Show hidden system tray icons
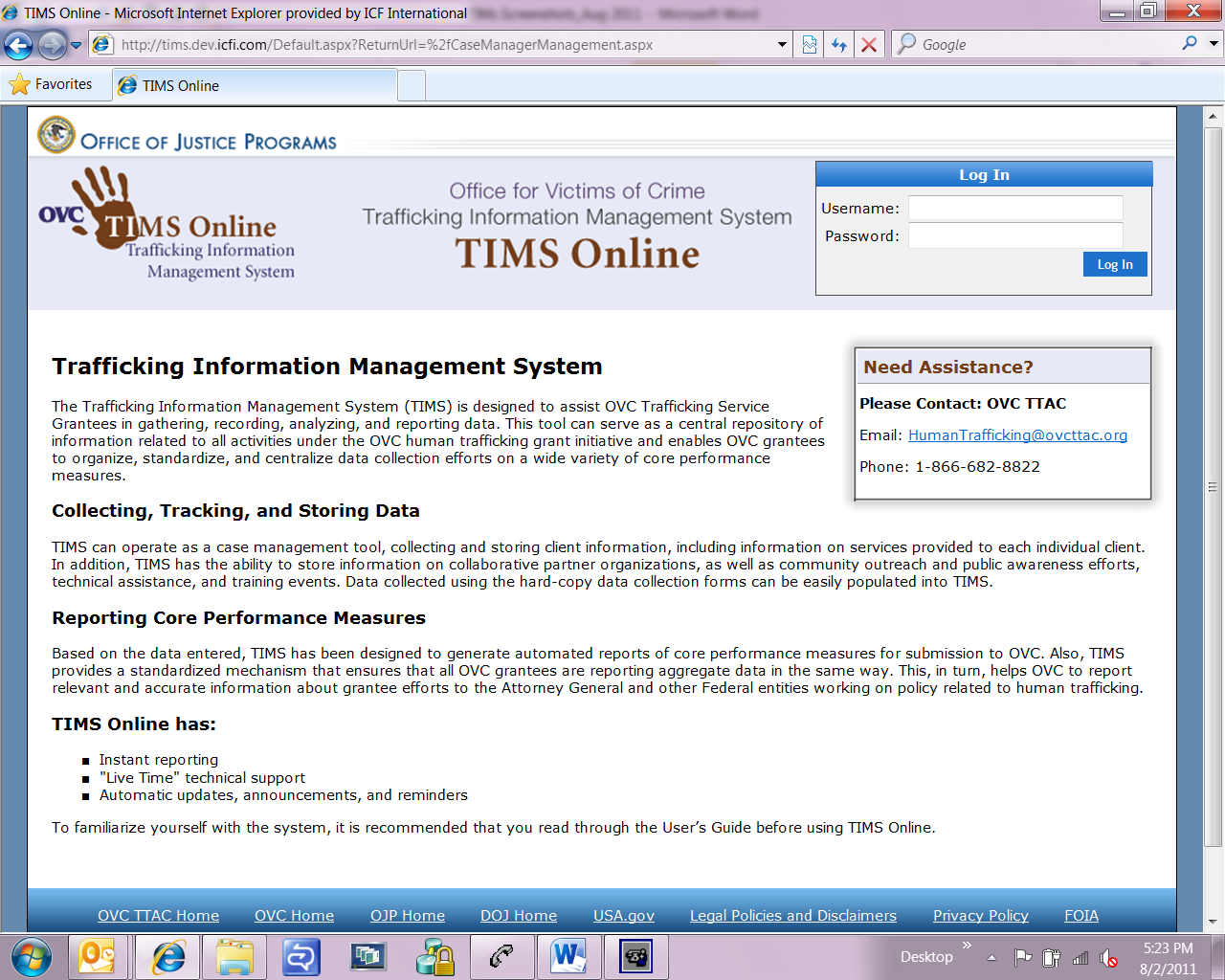 [x=991, y=957]
